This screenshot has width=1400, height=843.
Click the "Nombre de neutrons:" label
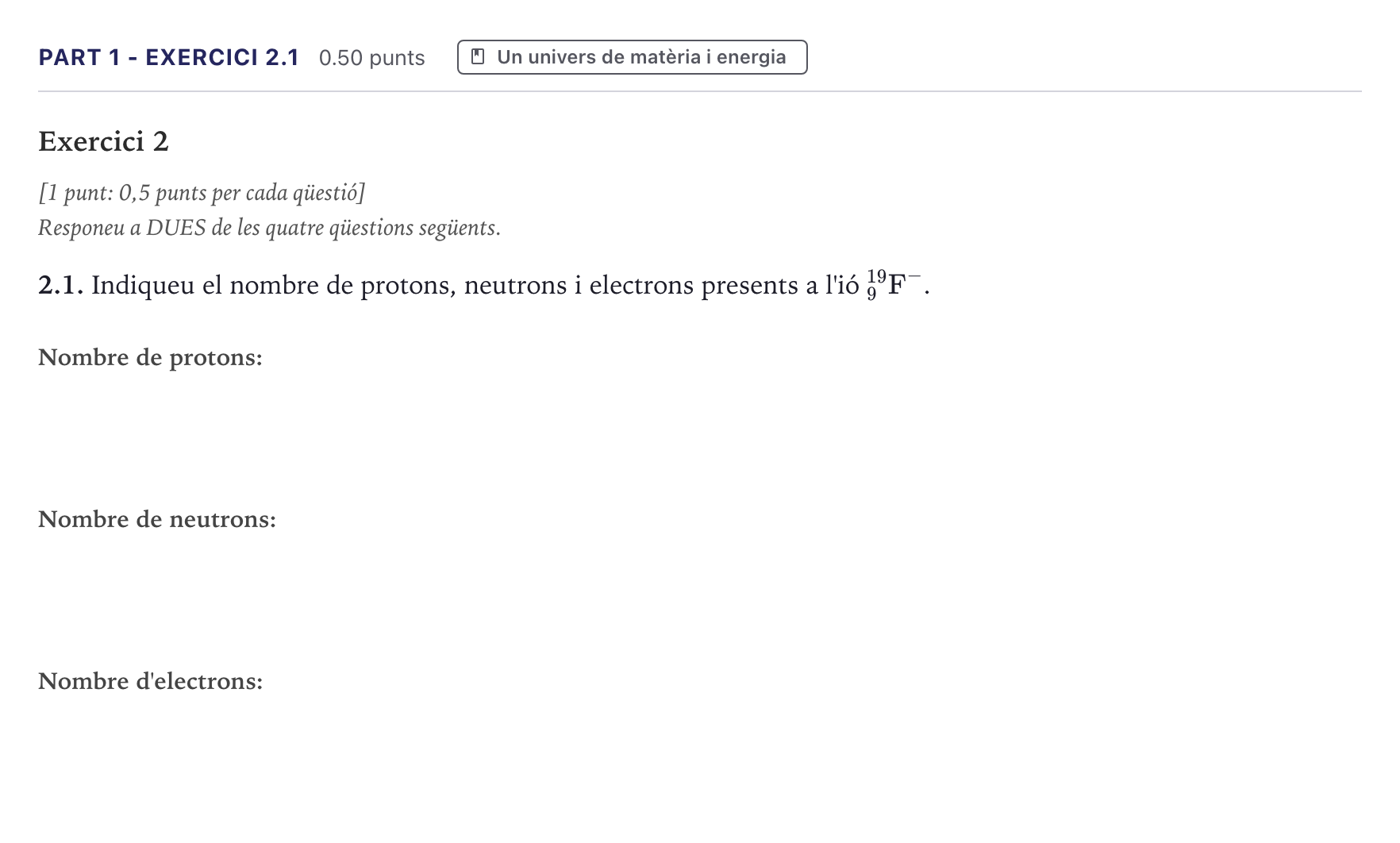[x=157, y=519]
